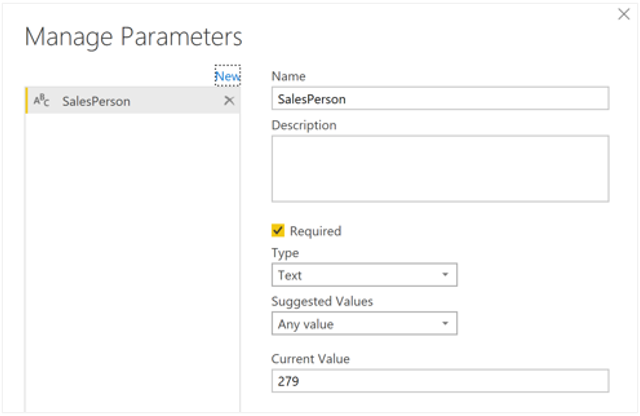
Task: Click the Required checkbox label text
Action: [x=315, y=231]
